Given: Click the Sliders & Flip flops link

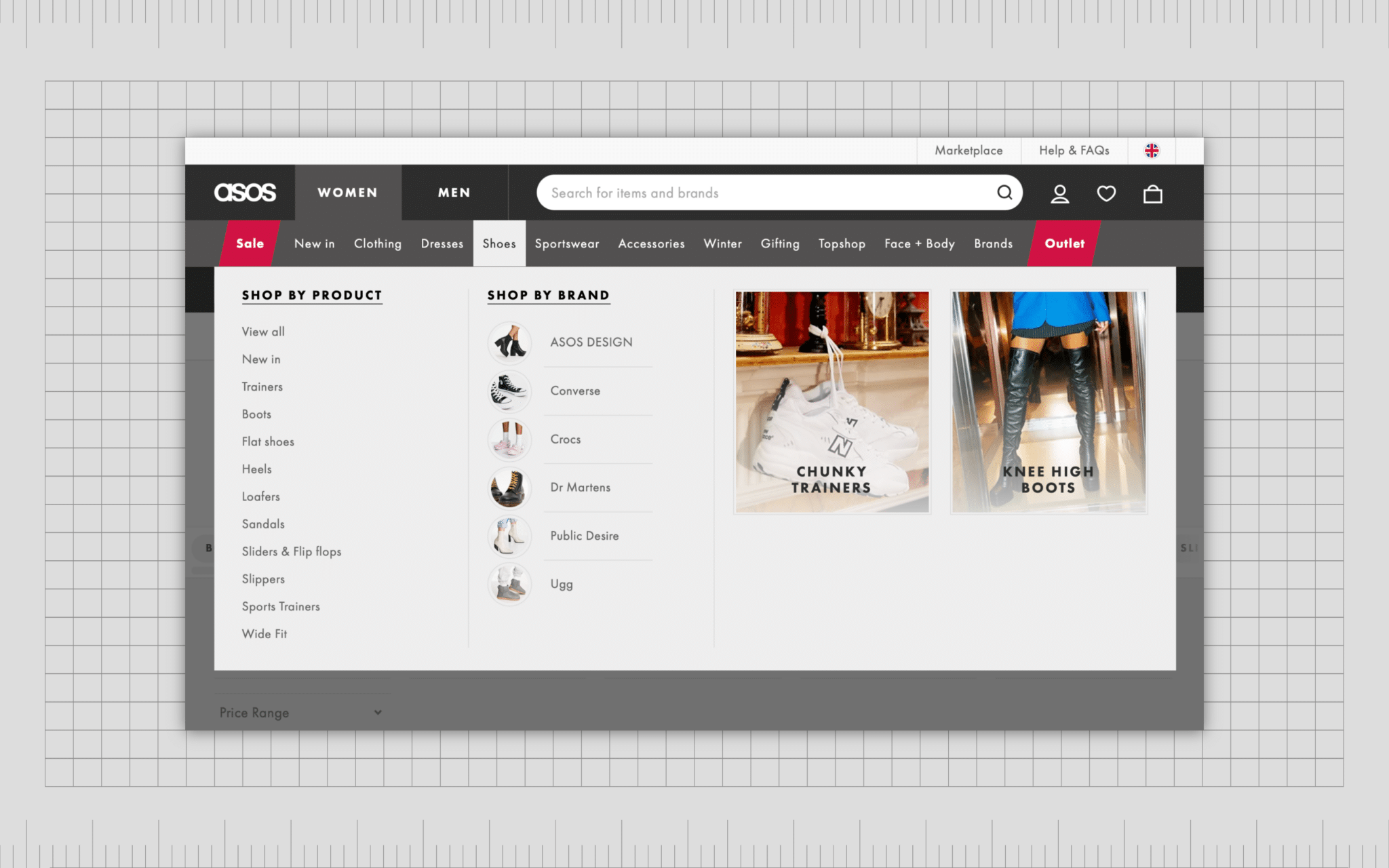Looking at the screenshot, I should 292,551.
